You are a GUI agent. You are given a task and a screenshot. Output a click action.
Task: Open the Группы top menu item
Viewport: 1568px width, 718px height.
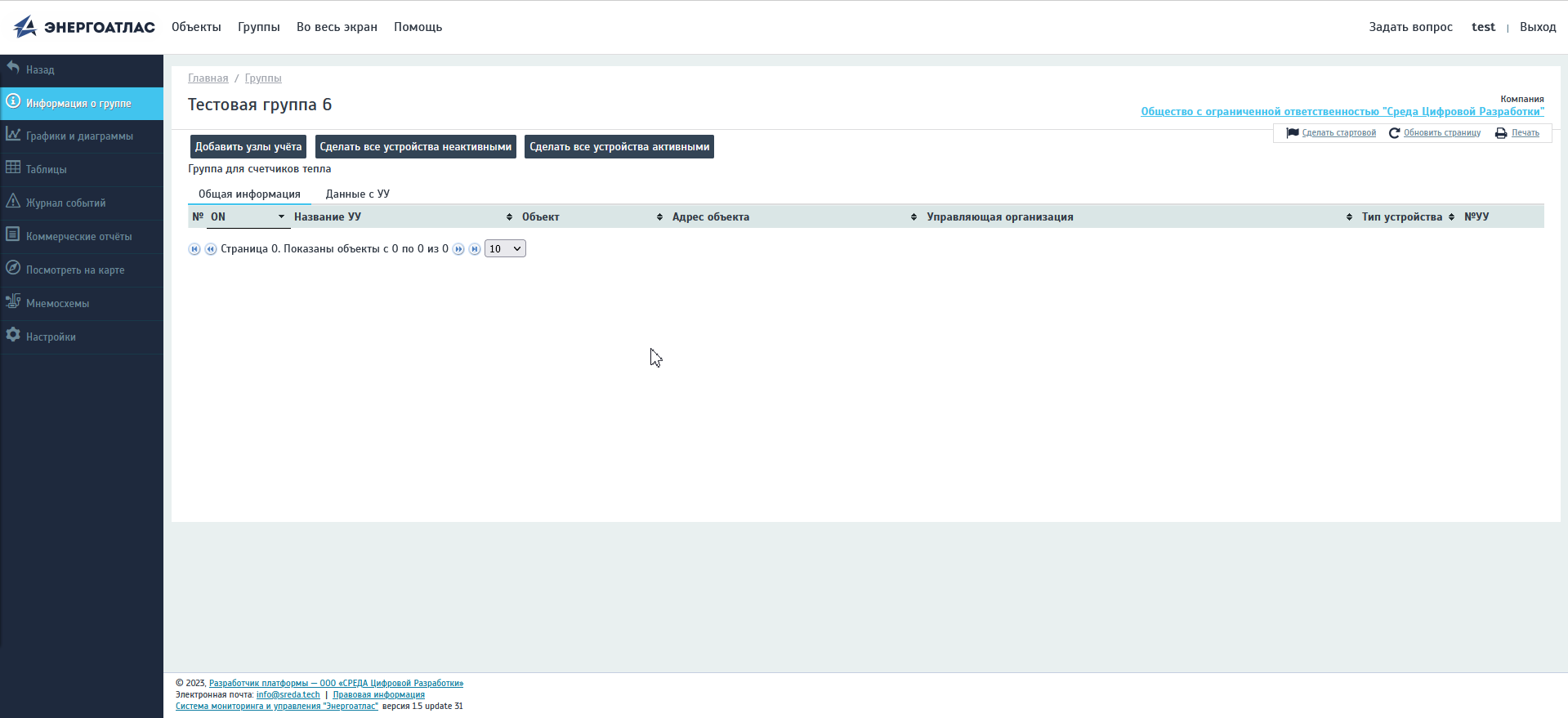[258, 27]
